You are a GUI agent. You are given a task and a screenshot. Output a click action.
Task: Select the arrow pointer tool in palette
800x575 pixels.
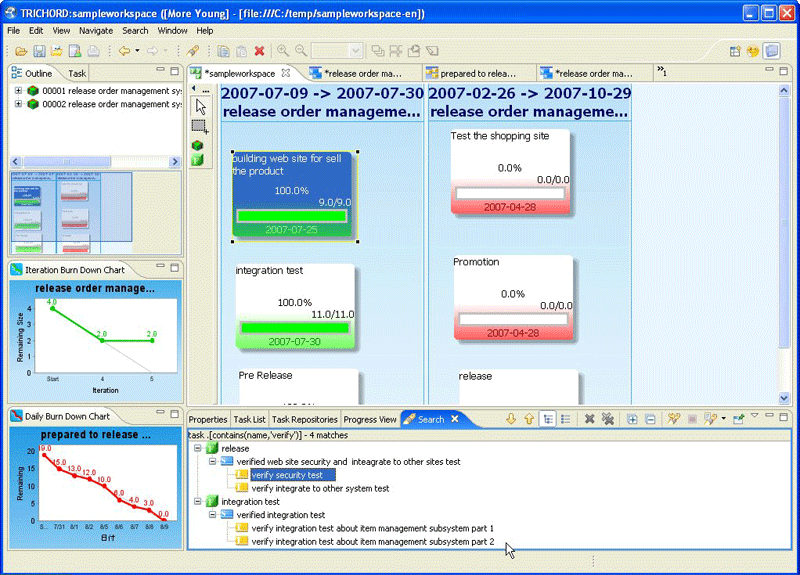pyautogui.click(x=201, y=107)
